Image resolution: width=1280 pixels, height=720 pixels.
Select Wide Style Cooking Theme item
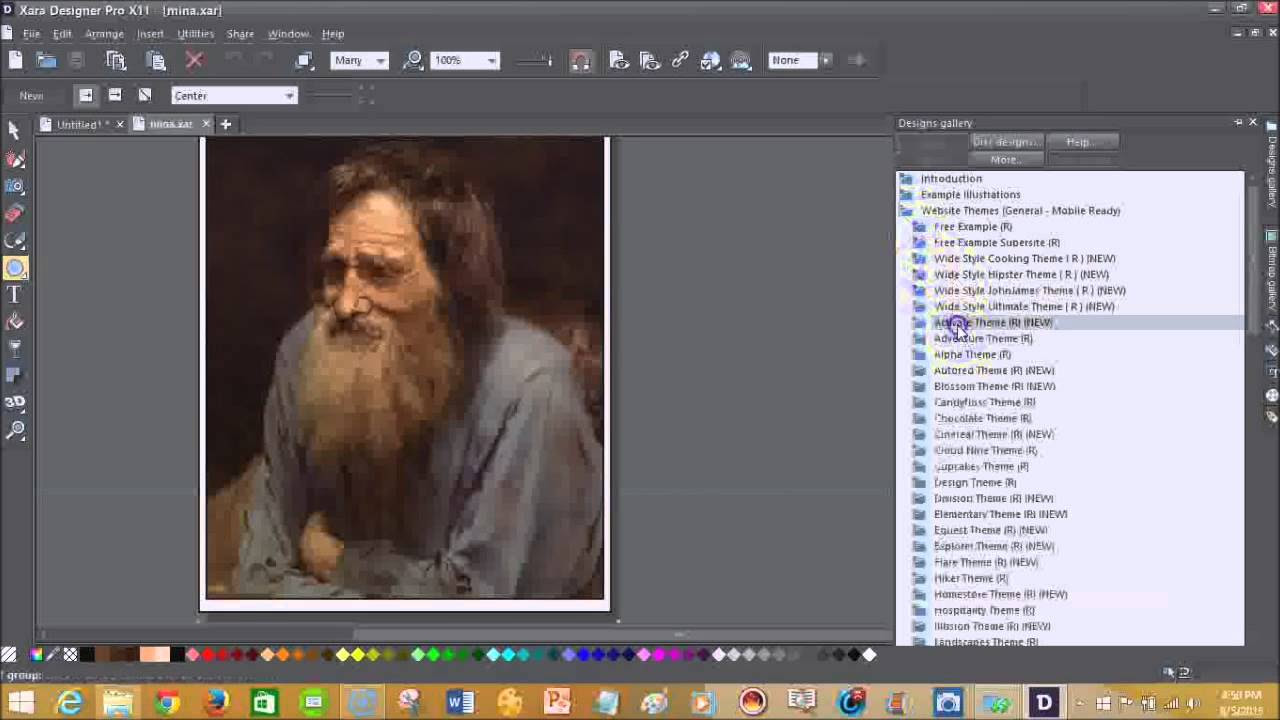(x=1024, y=258)
